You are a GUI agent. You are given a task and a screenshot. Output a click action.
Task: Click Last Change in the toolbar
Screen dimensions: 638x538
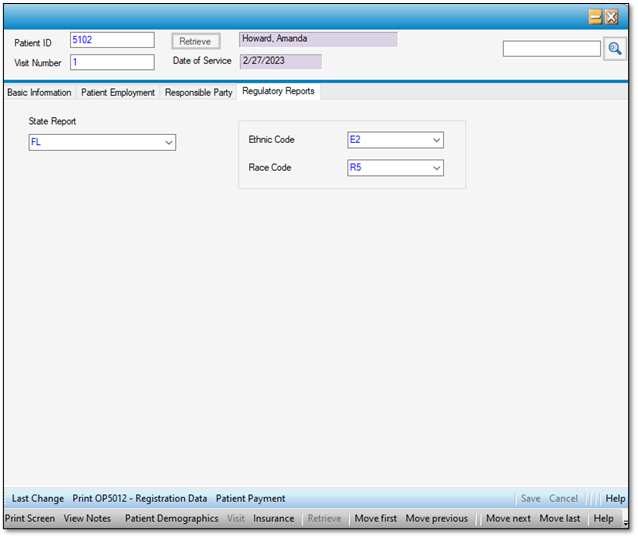click(38, 498)
